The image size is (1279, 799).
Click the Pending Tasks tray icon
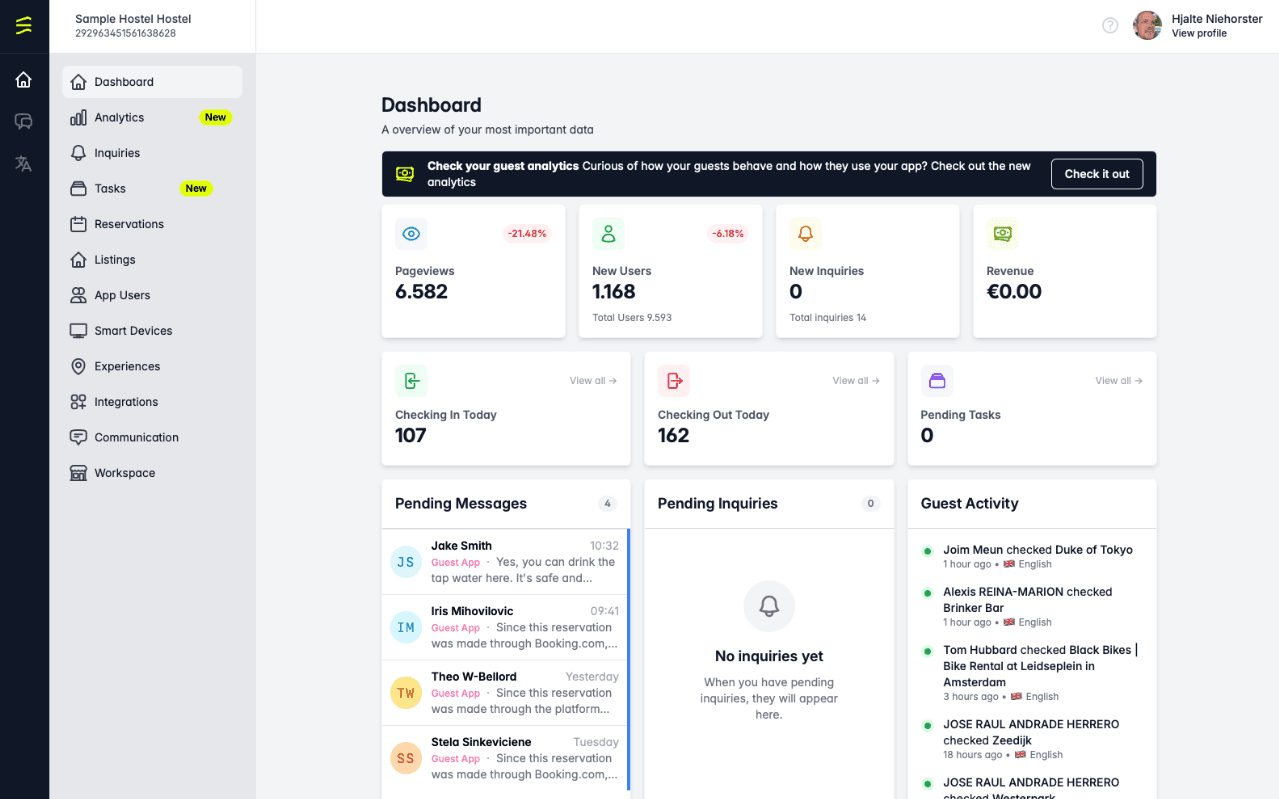tap(937, 381)
